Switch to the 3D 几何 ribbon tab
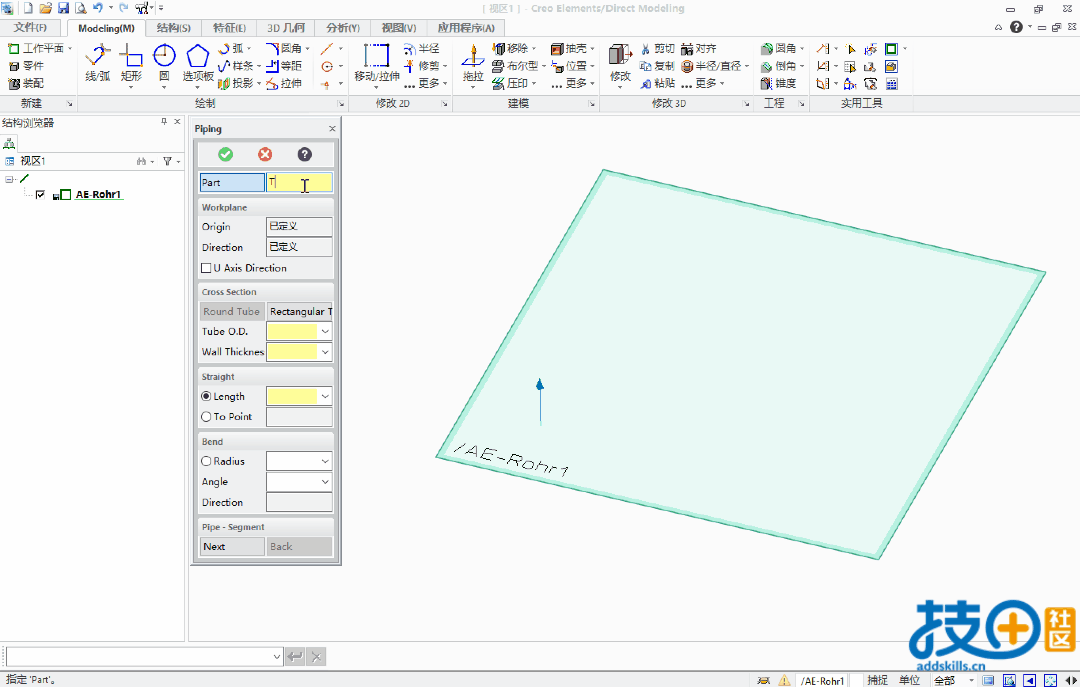Image resolution: width=1080 pixels, height=687 pixels. (285, 28)
